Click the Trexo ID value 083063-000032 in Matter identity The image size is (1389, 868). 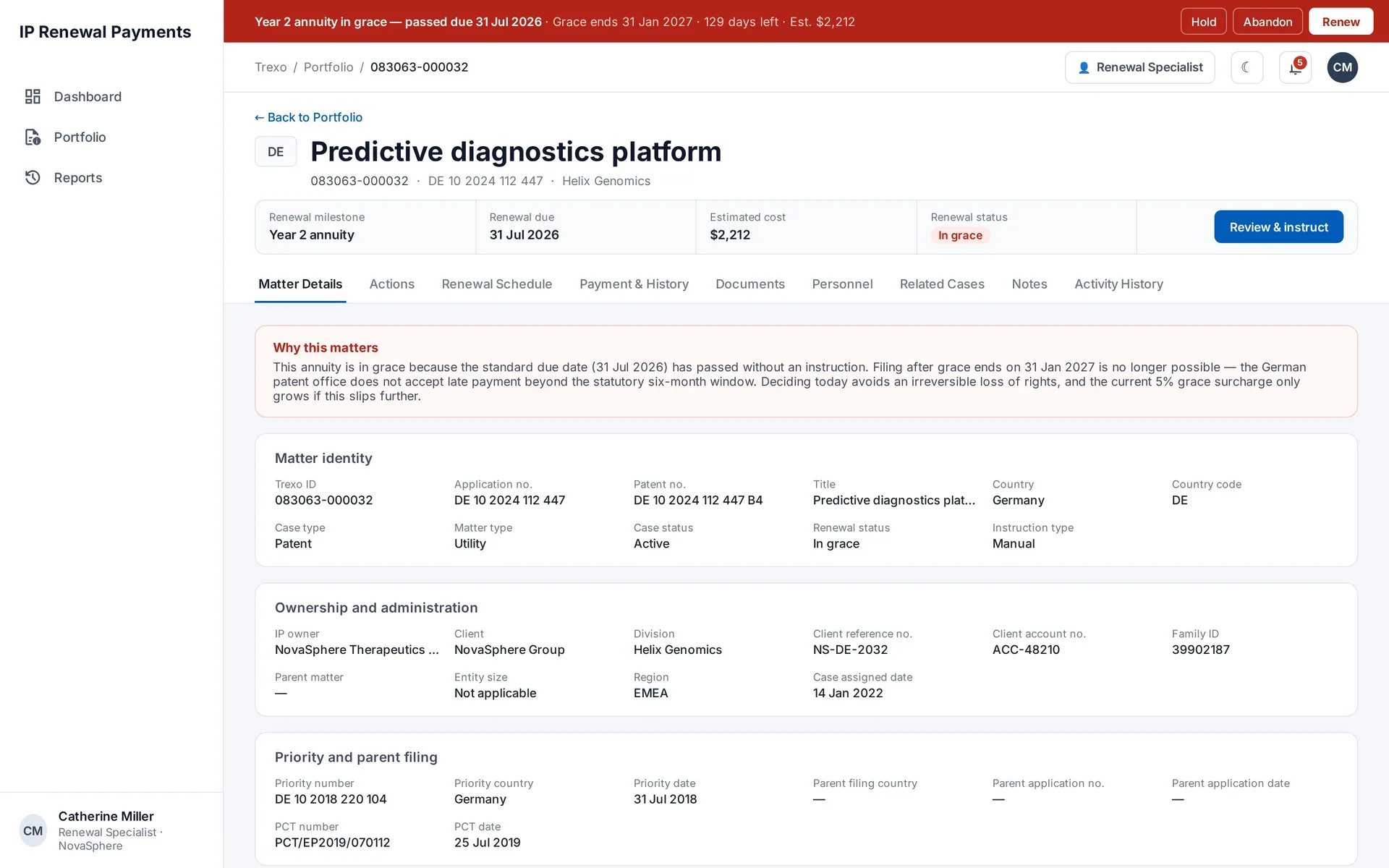coord(323,501)
